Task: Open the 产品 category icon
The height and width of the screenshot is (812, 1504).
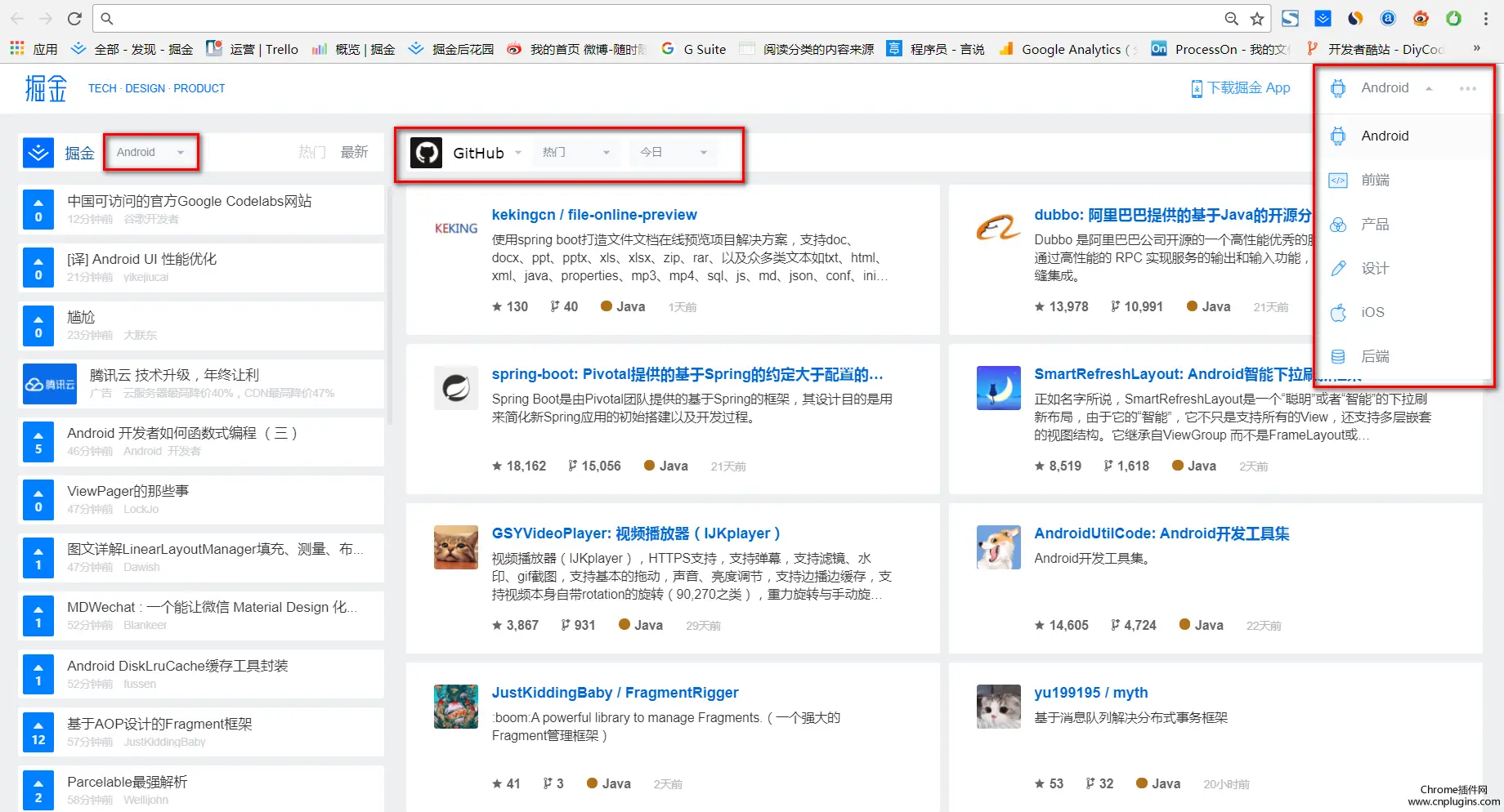Action: pyautogui.click(x=1339, y=224)
